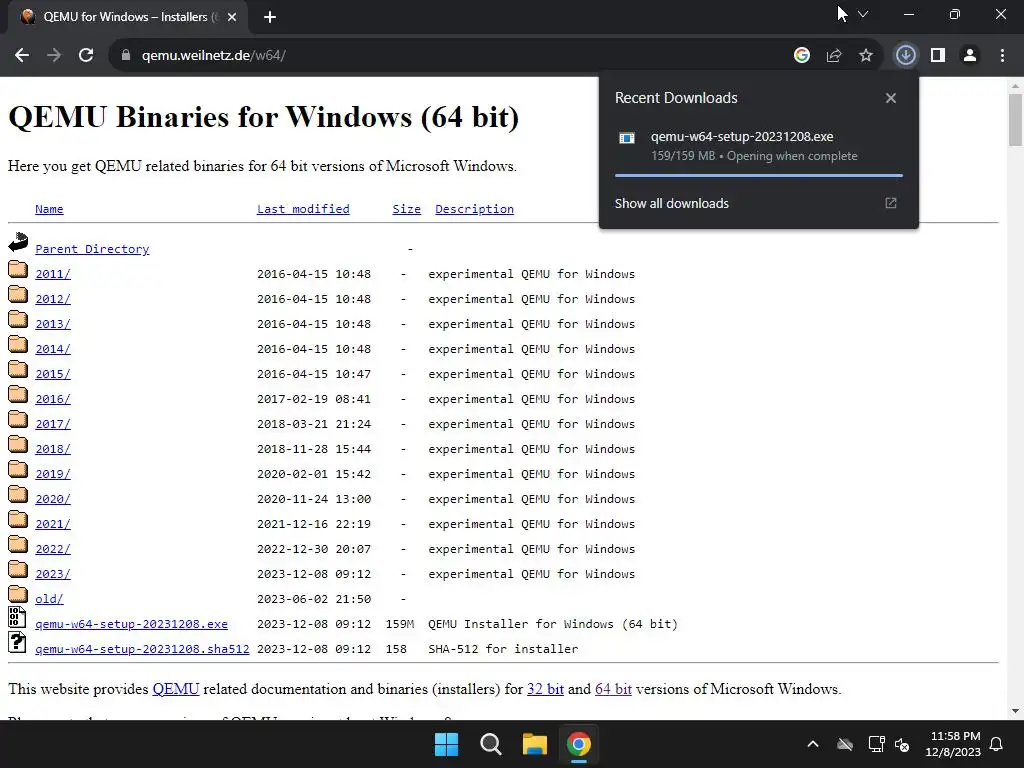The width and height of the screenshot is (1024, 768).
Task: Open the downloaded qemu-w64-setup-20231208.exe entry
Action: point(758,146)
